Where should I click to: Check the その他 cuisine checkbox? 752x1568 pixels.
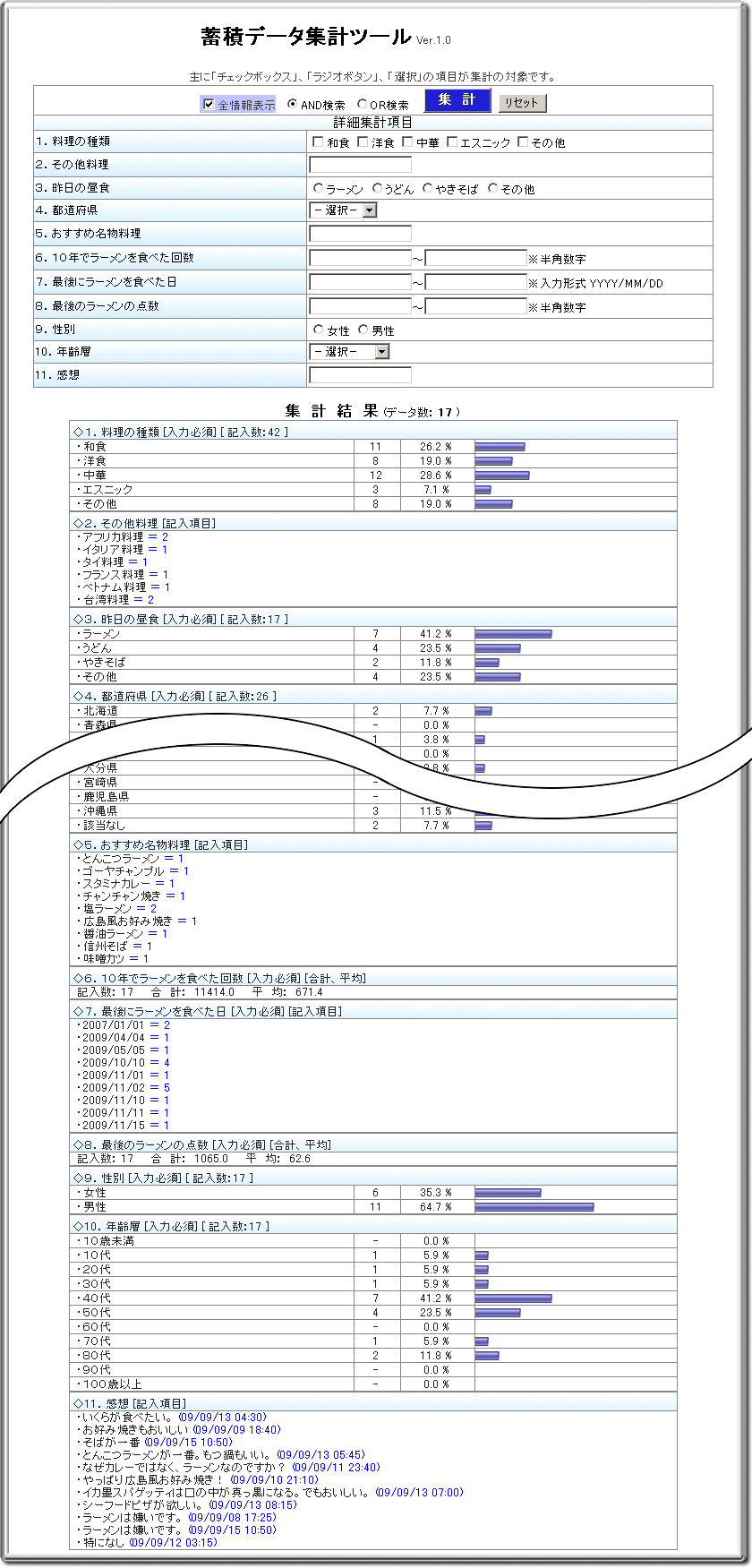pos(523,141)
